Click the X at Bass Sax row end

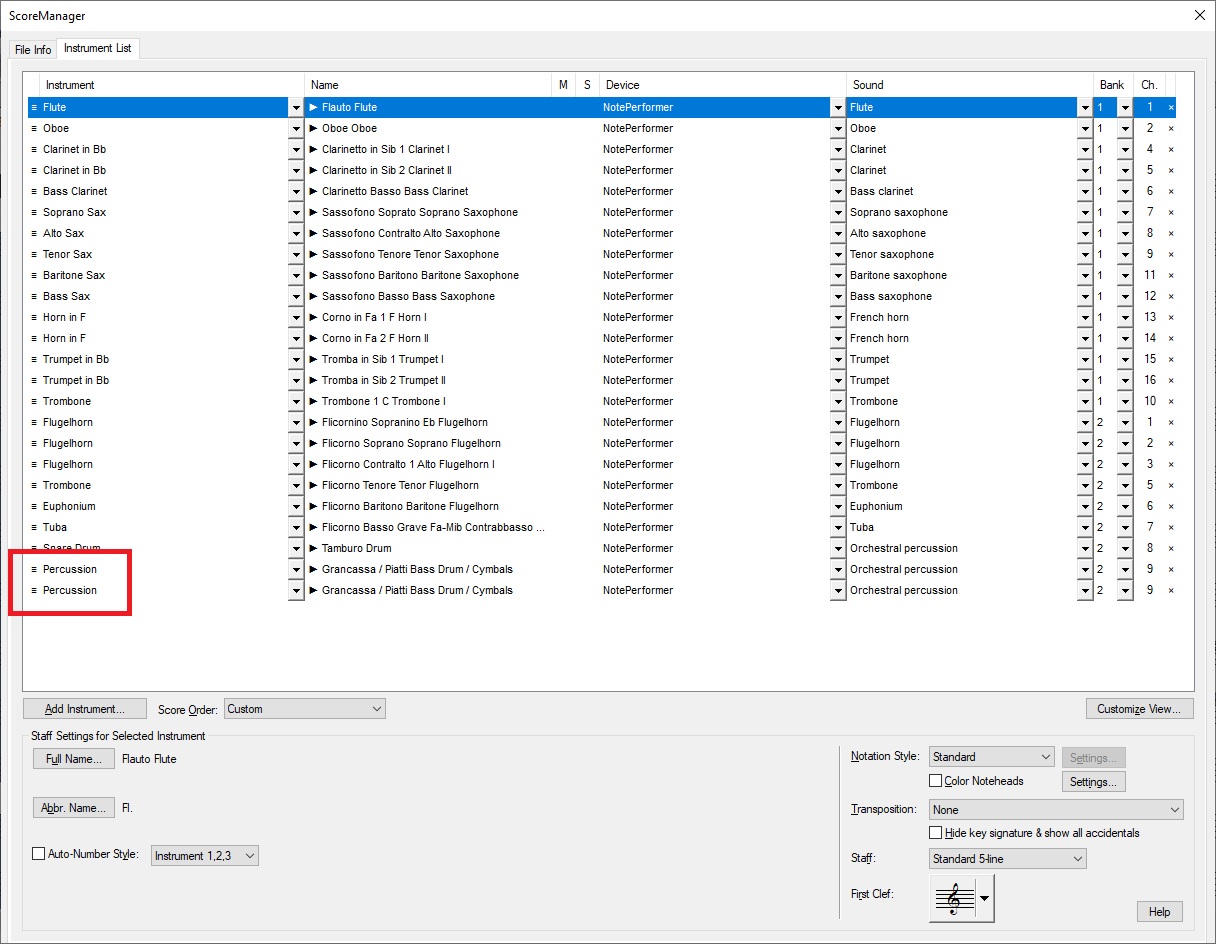tap(1171, 296)
